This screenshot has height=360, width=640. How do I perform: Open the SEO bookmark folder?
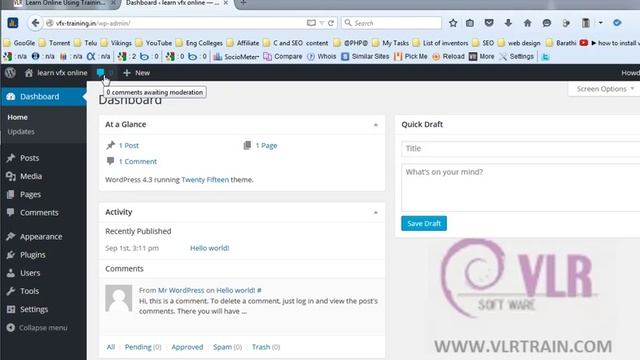click(483, 43)
